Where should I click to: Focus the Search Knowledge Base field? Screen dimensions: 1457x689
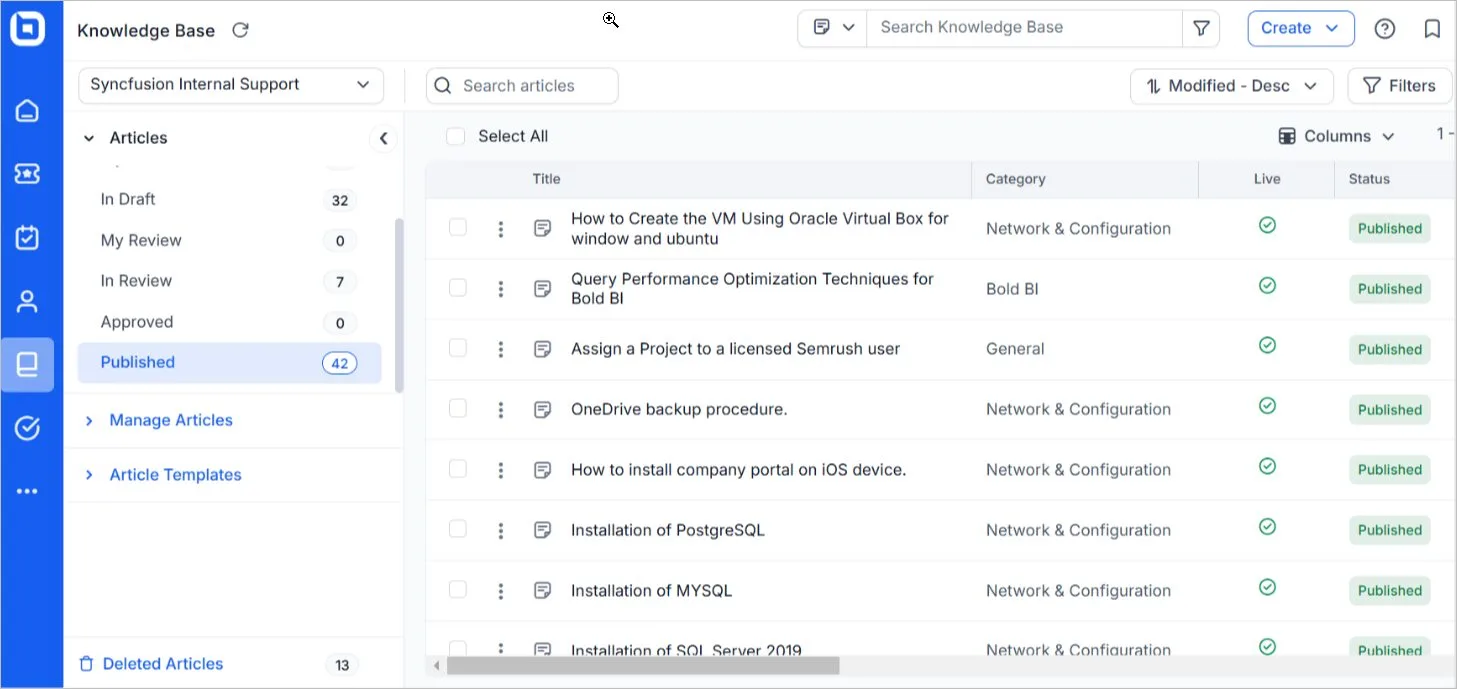(x=1024, y=27)
